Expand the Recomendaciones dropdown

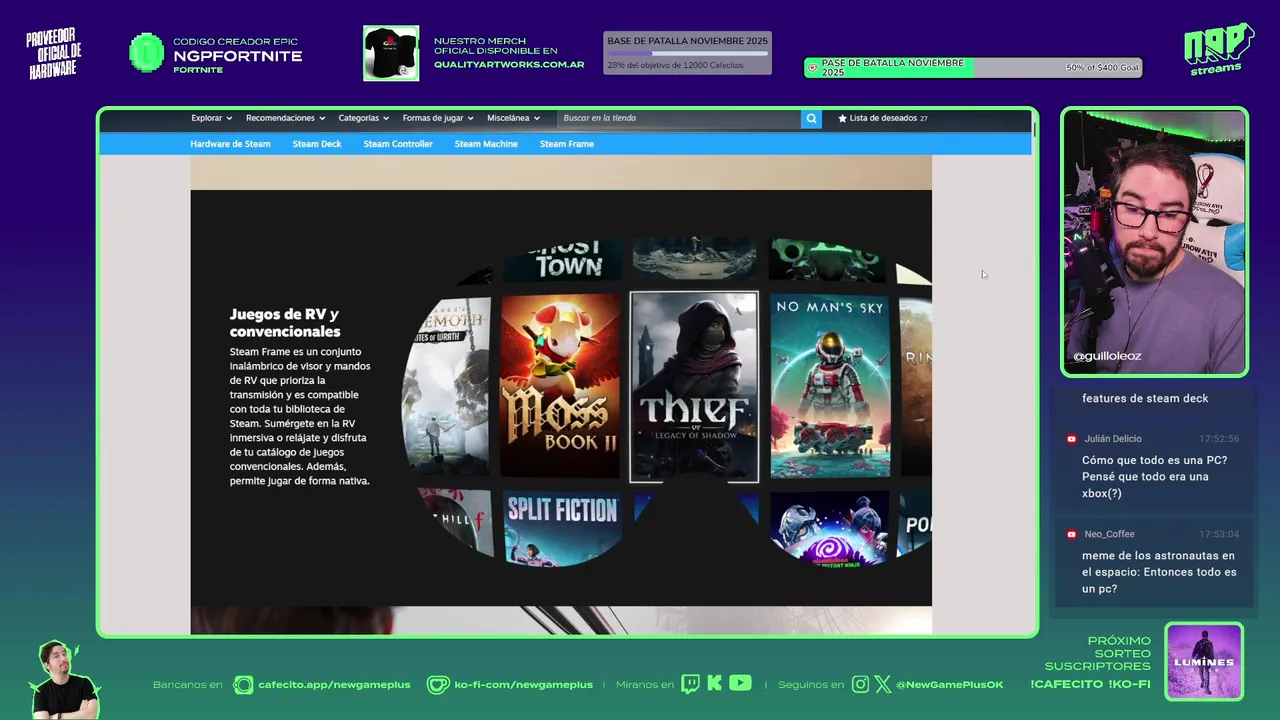pos(285,118)
